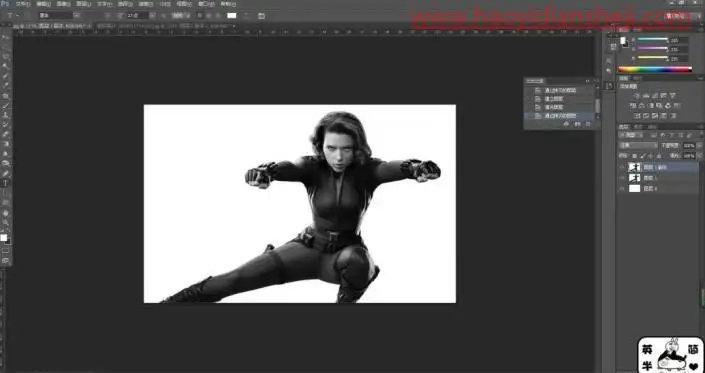Toggle lock transparent pixels
This screenshot has width=705, height=373.
click(634, 156)
